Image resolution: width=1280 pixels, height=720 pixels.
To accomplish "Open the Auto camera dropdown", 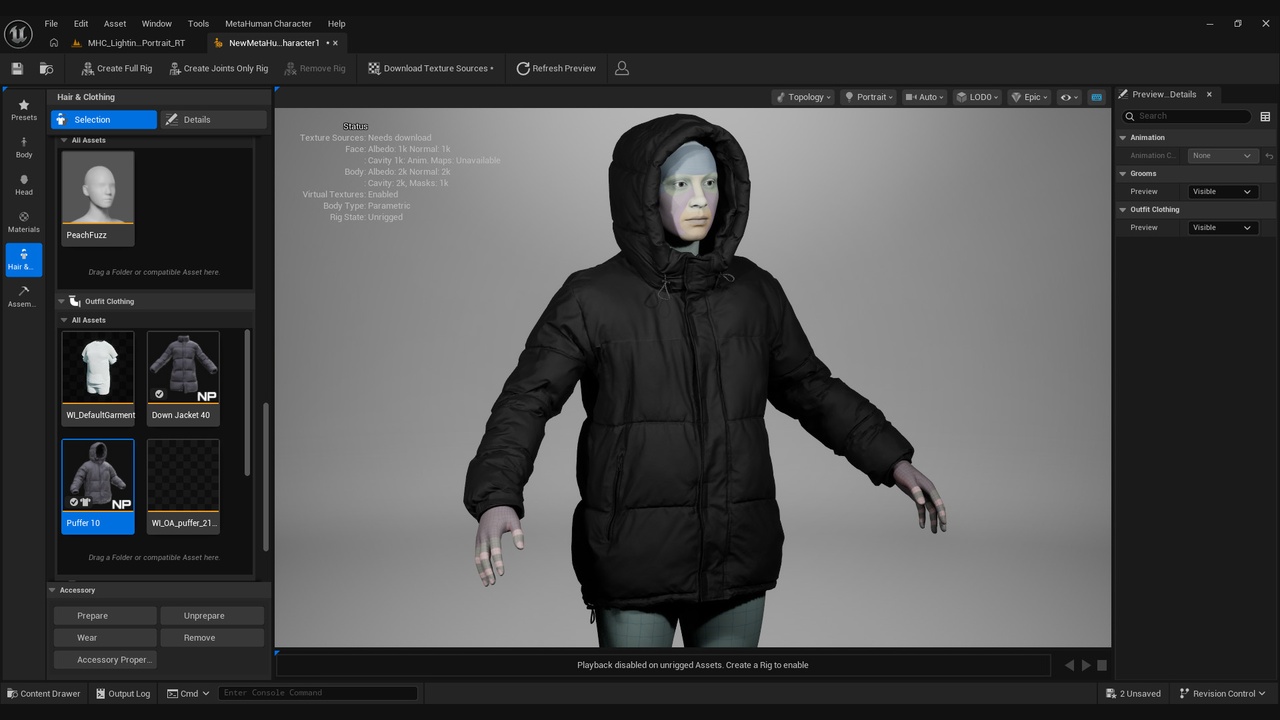I will point(924,97).
